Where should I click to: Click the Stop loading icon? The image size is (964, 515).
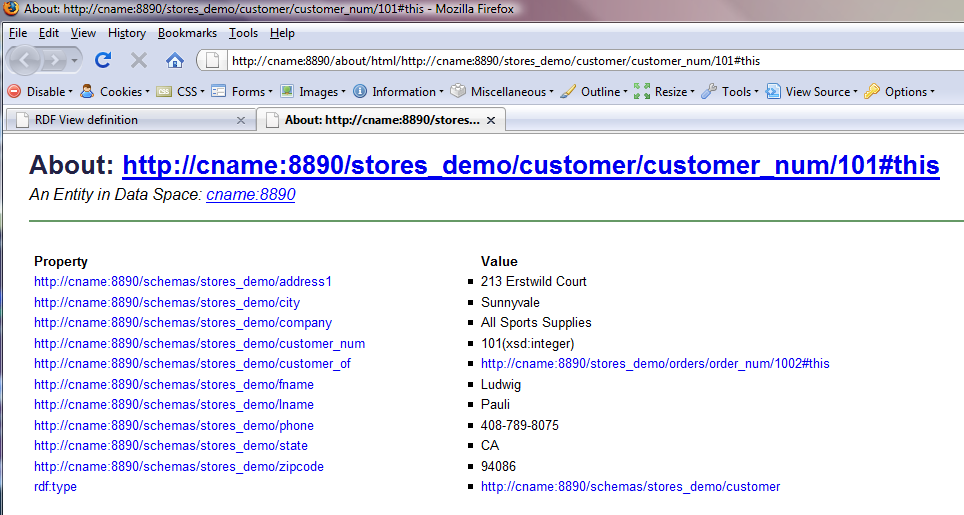pos(139,60)
